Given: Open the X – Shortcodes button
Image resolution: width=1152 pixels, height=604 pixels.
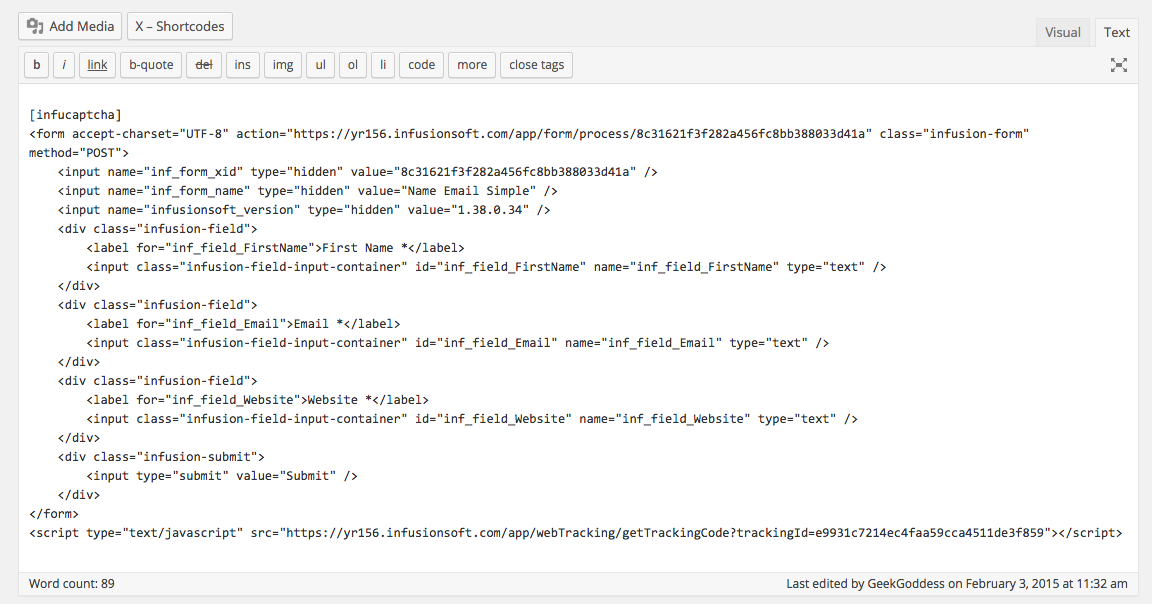Looking at the screenshot, I should [180, 26].
